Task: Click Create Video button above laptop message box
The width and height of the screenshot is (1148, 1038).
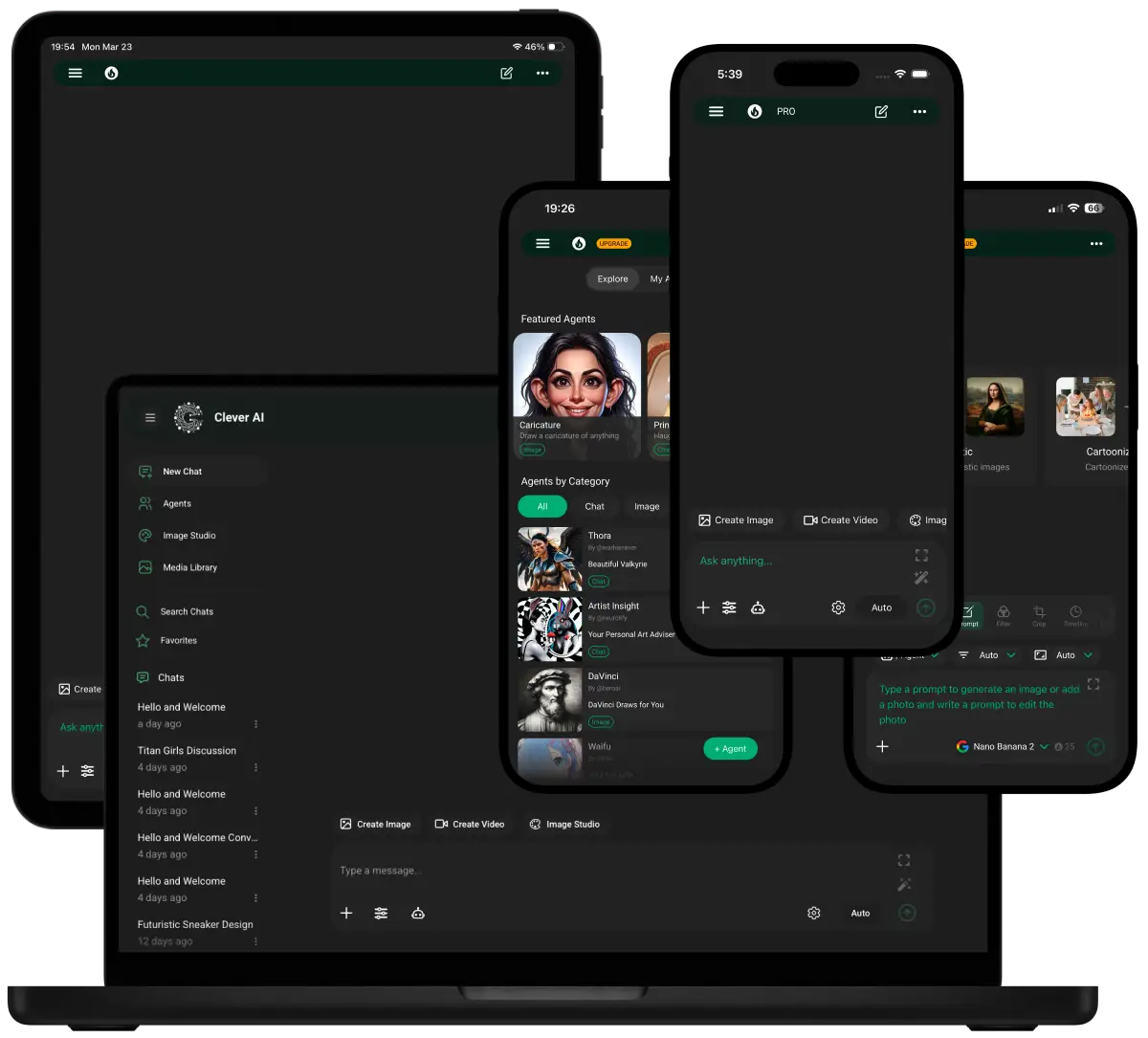Action: (469, 825)
